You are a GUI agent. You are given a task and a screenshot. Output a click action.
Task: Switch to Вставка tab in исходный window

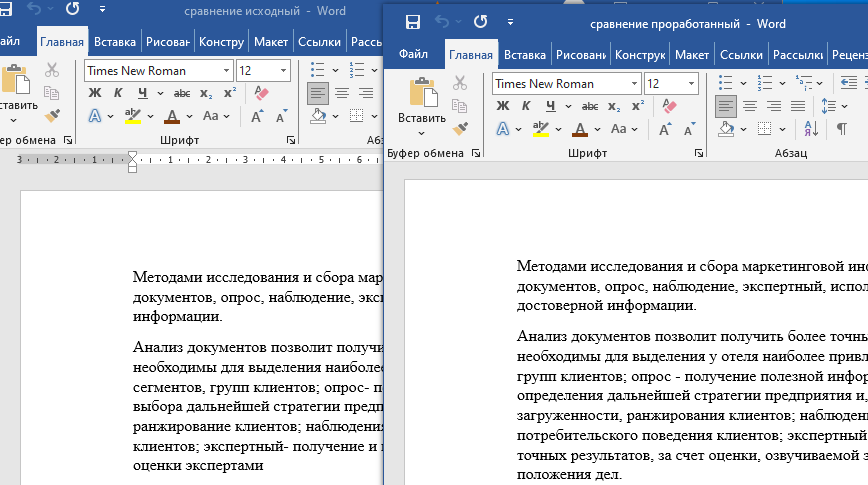[115, 42]
